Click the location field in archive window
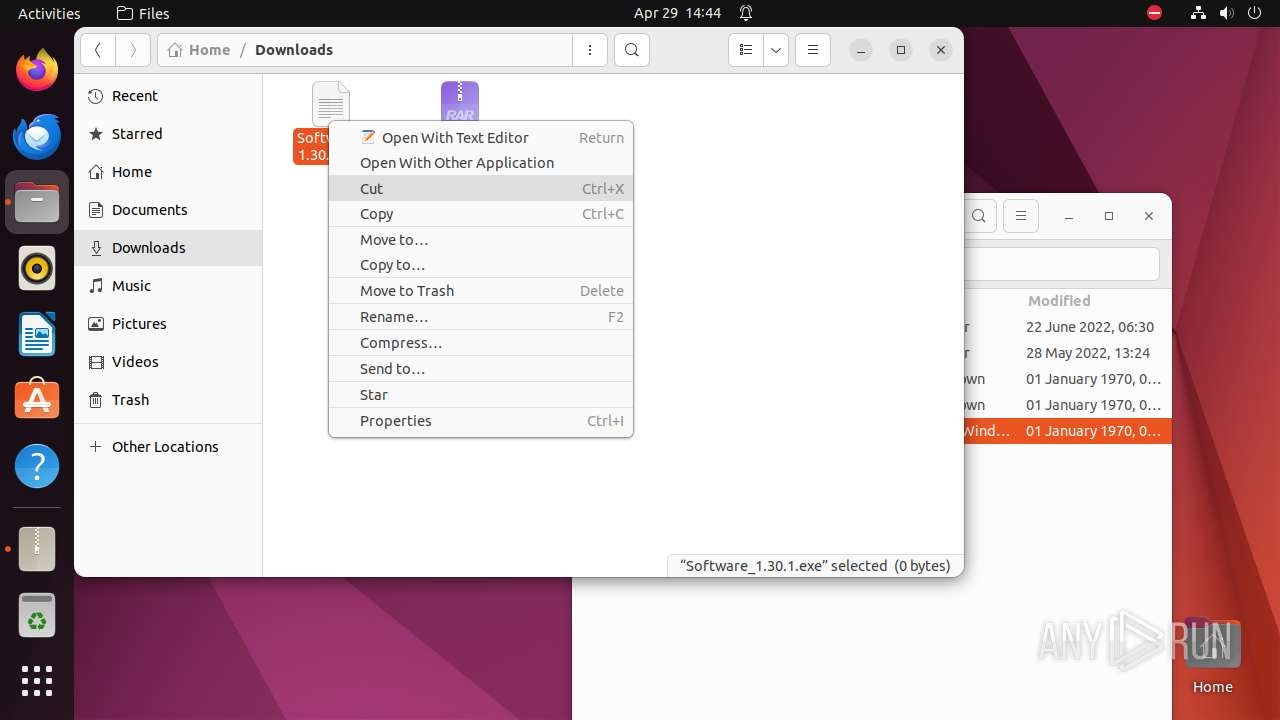The width and height of the screenshot is (1280, 720). point(1062,265)
